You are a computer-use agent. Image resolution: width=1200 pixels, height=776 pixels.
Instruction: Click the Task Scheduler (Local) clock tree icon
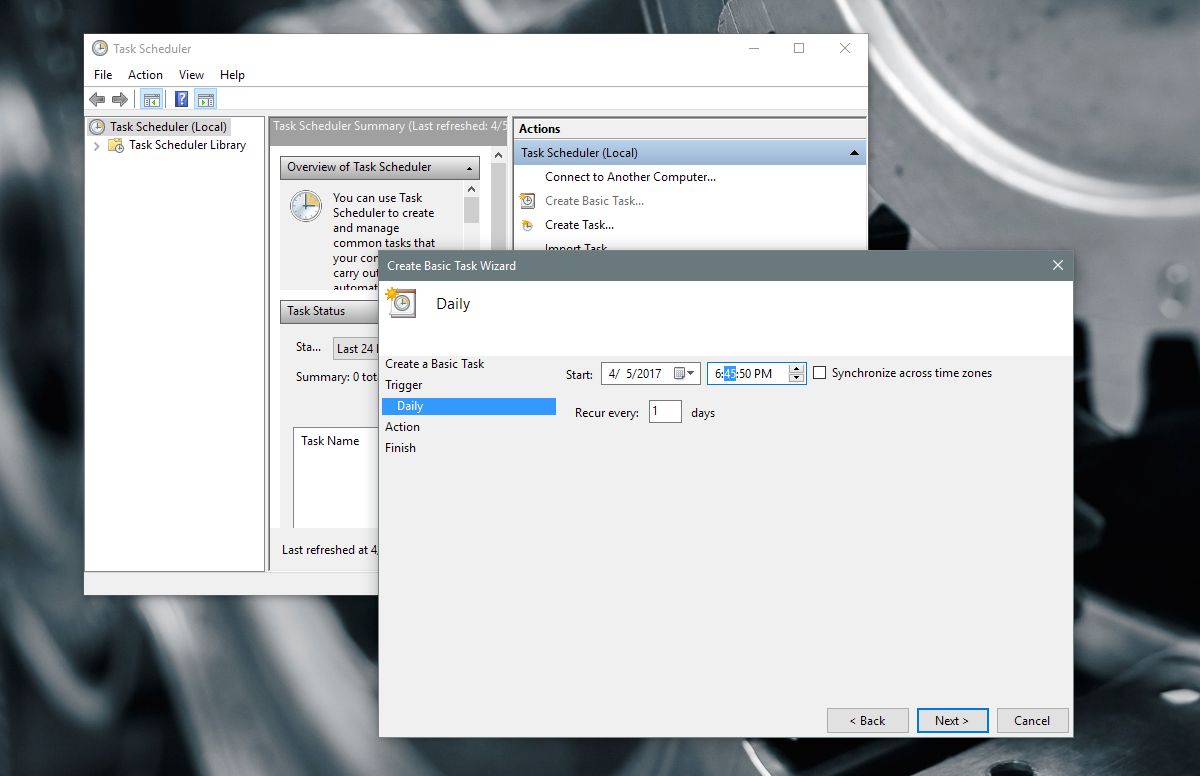tap(97, 127)
